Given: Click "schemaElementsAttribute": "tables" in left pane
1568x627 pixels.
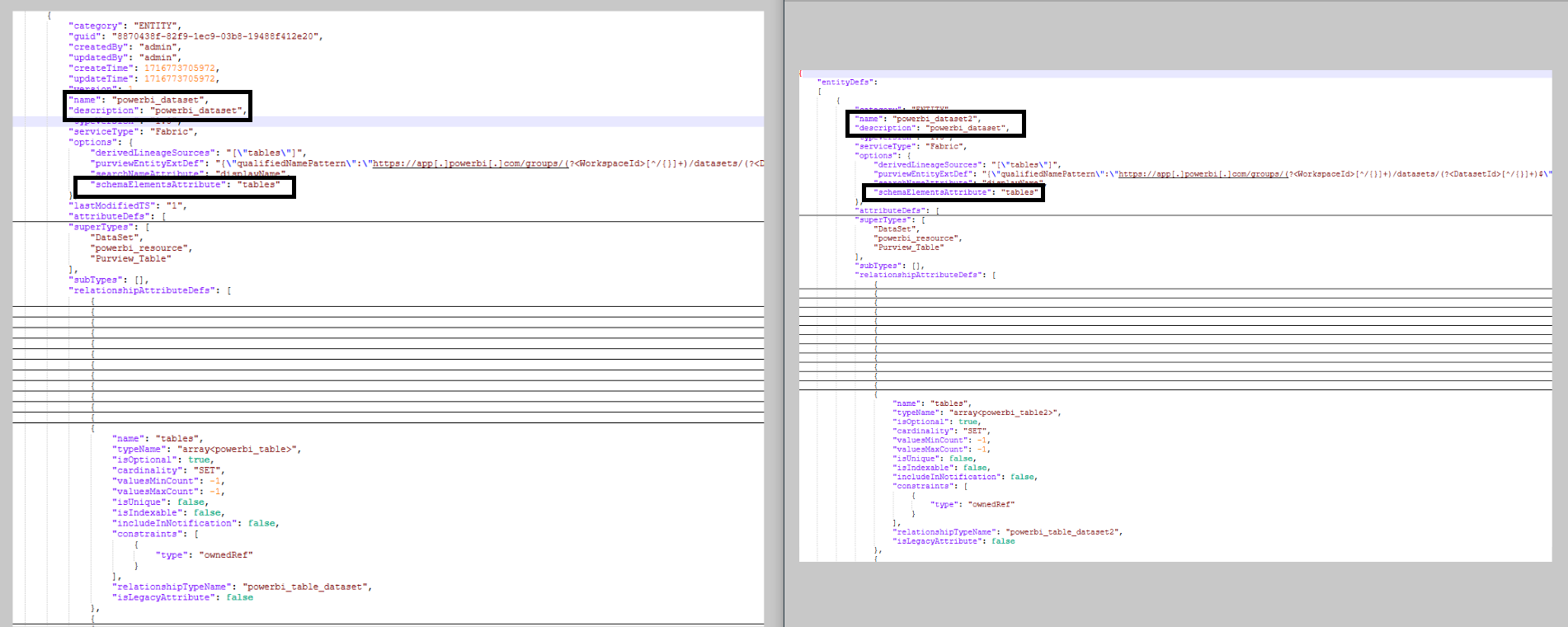Looking at the screenshot, I should [x=186, y=185].
